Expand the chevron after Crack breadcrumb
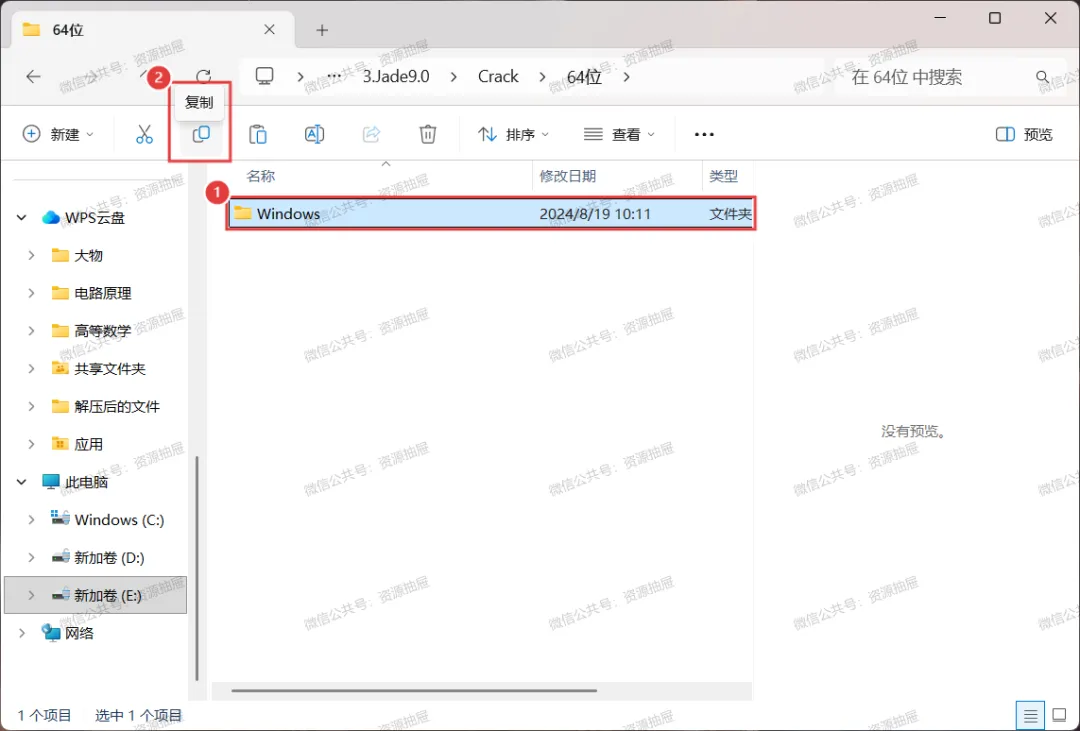 pos(542,76)
